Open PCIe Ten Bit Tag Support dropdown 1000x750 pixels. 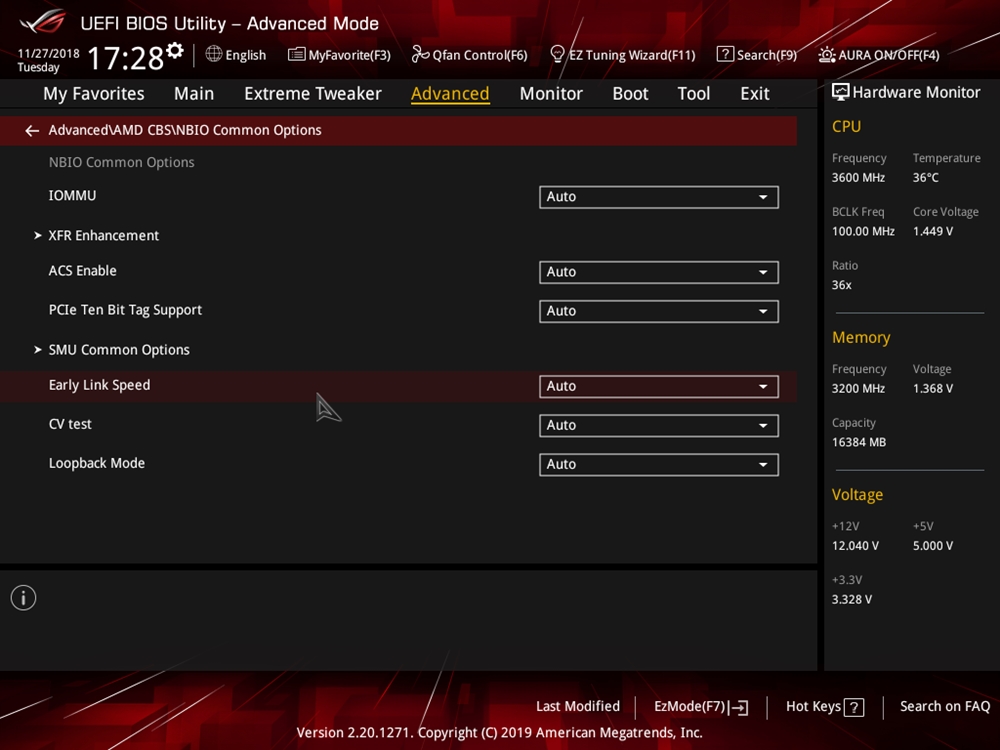659,311
